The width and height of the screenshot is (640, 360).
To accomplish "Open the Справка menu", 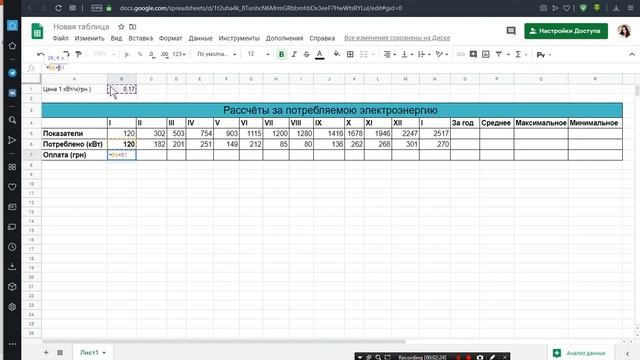I will (322, 38).
